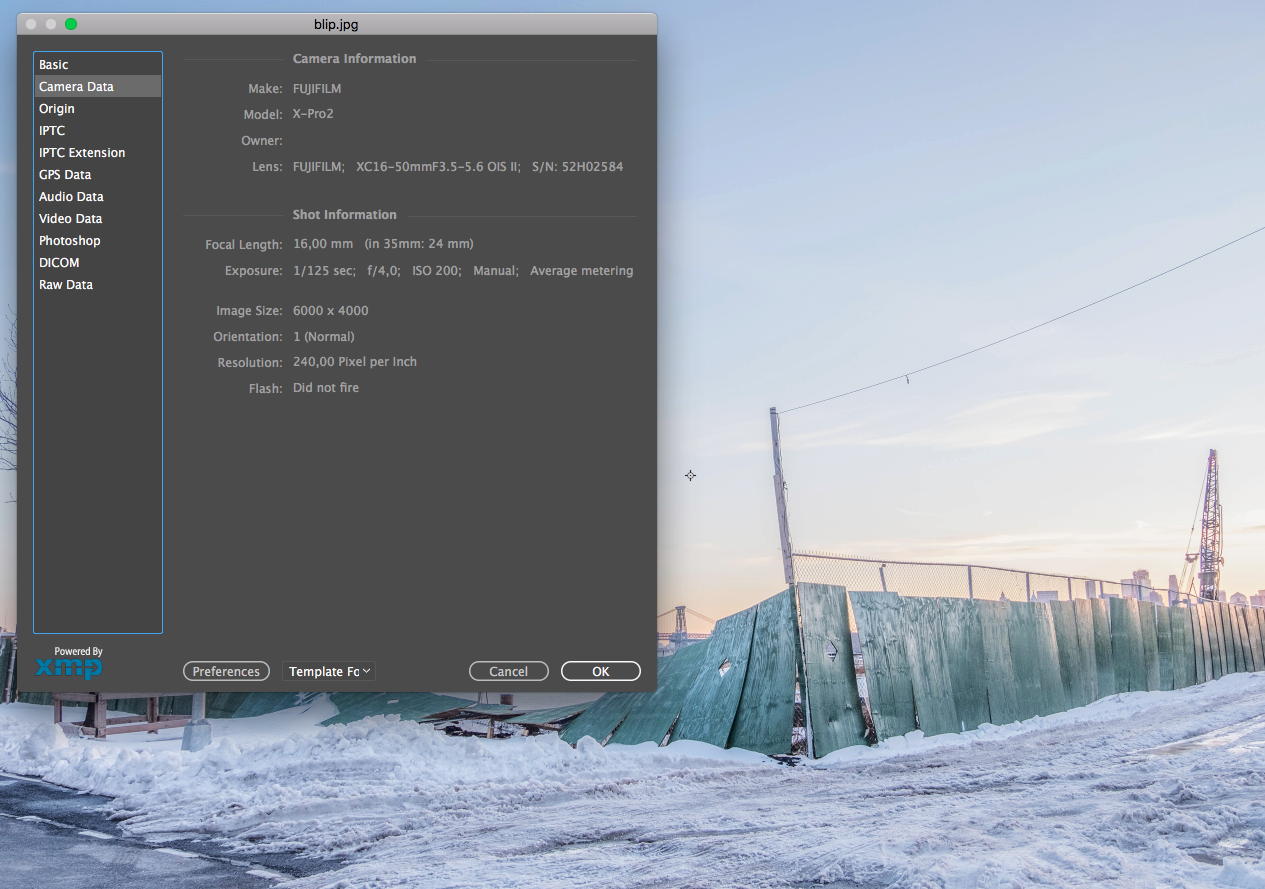Click the blip.jpg title bar text
Image resolution: width=1265 pixels, height=889 pixels.
(x=337, y=24)
